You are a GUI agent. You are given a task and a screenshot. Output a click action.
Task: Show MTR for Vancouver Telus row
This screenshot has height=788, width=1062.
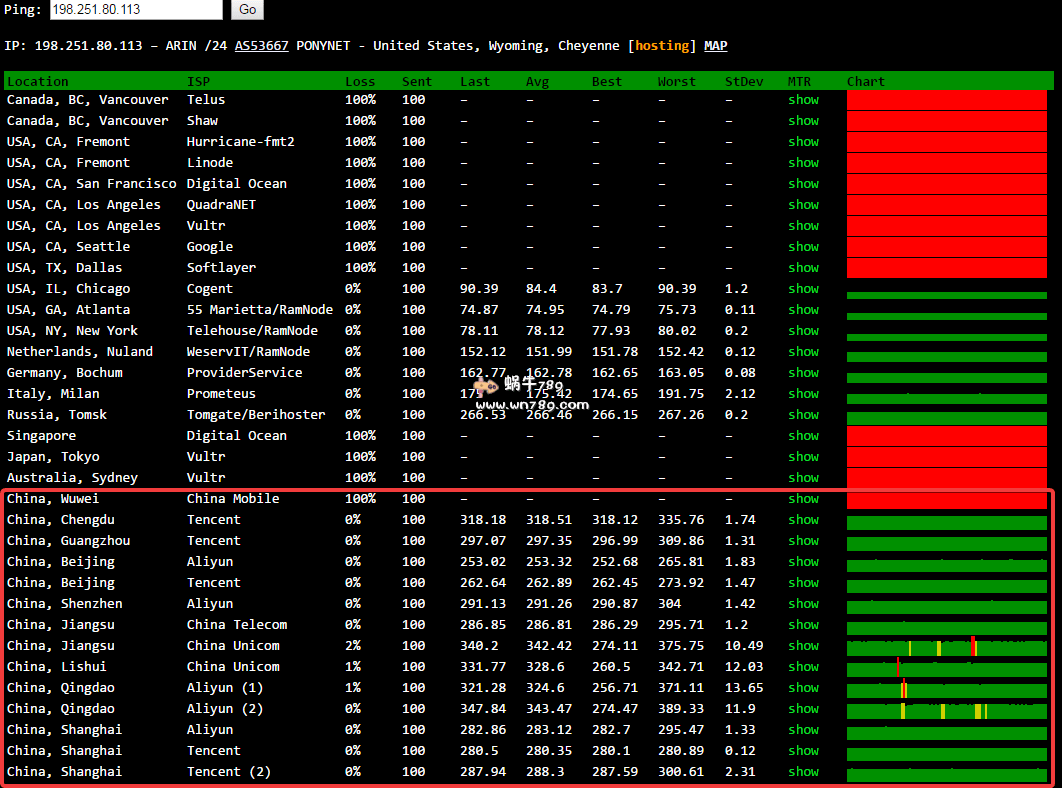point(803,100)
